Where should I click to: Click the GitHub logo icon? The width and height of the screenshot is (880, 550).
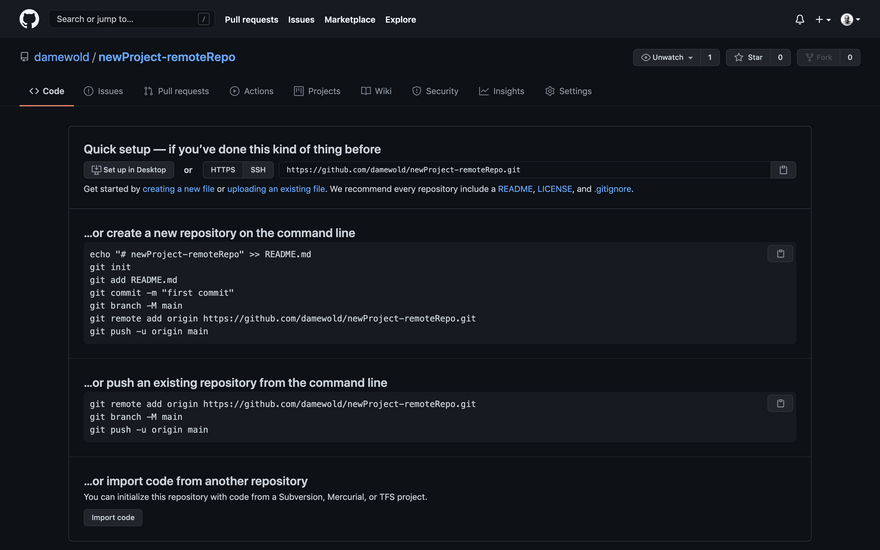point(29,19)
